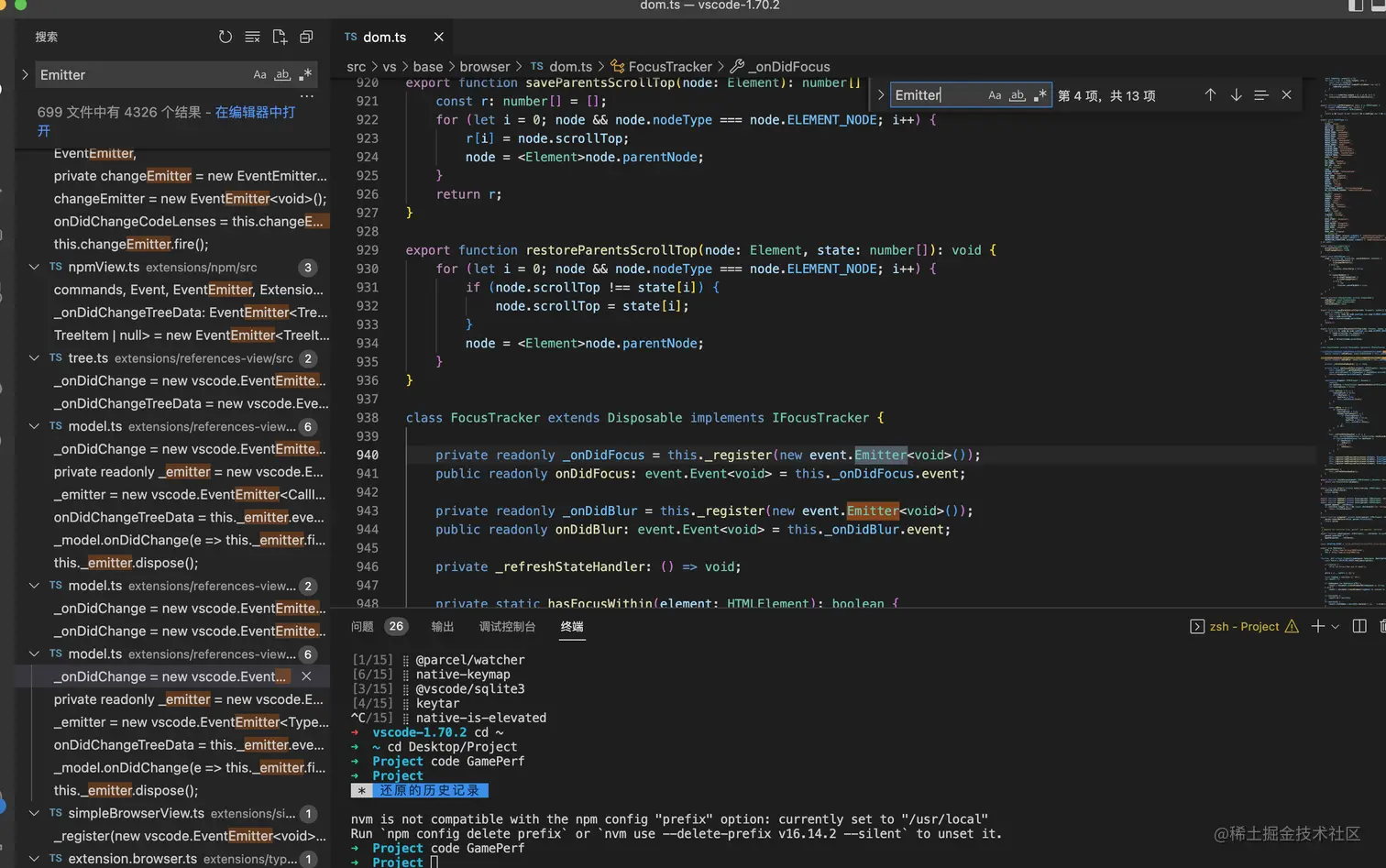Clear all search results
1386x868 pixels.
[252, 37]
